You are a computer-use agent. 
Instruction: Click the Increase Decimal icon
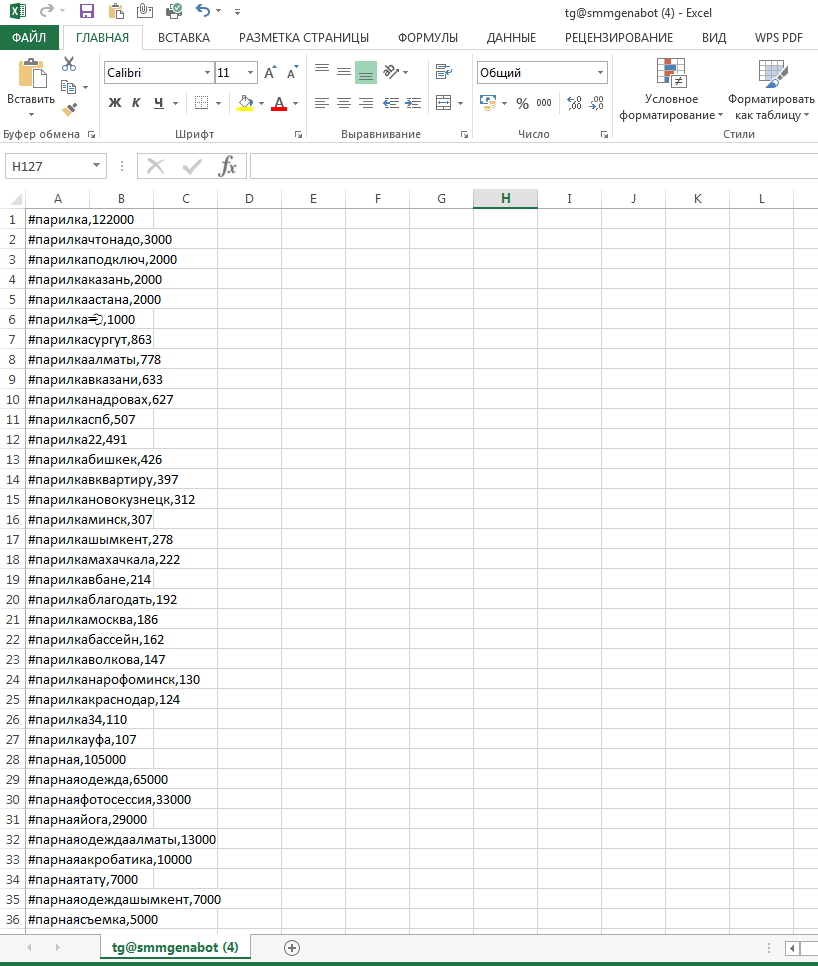tap(574, 103)
